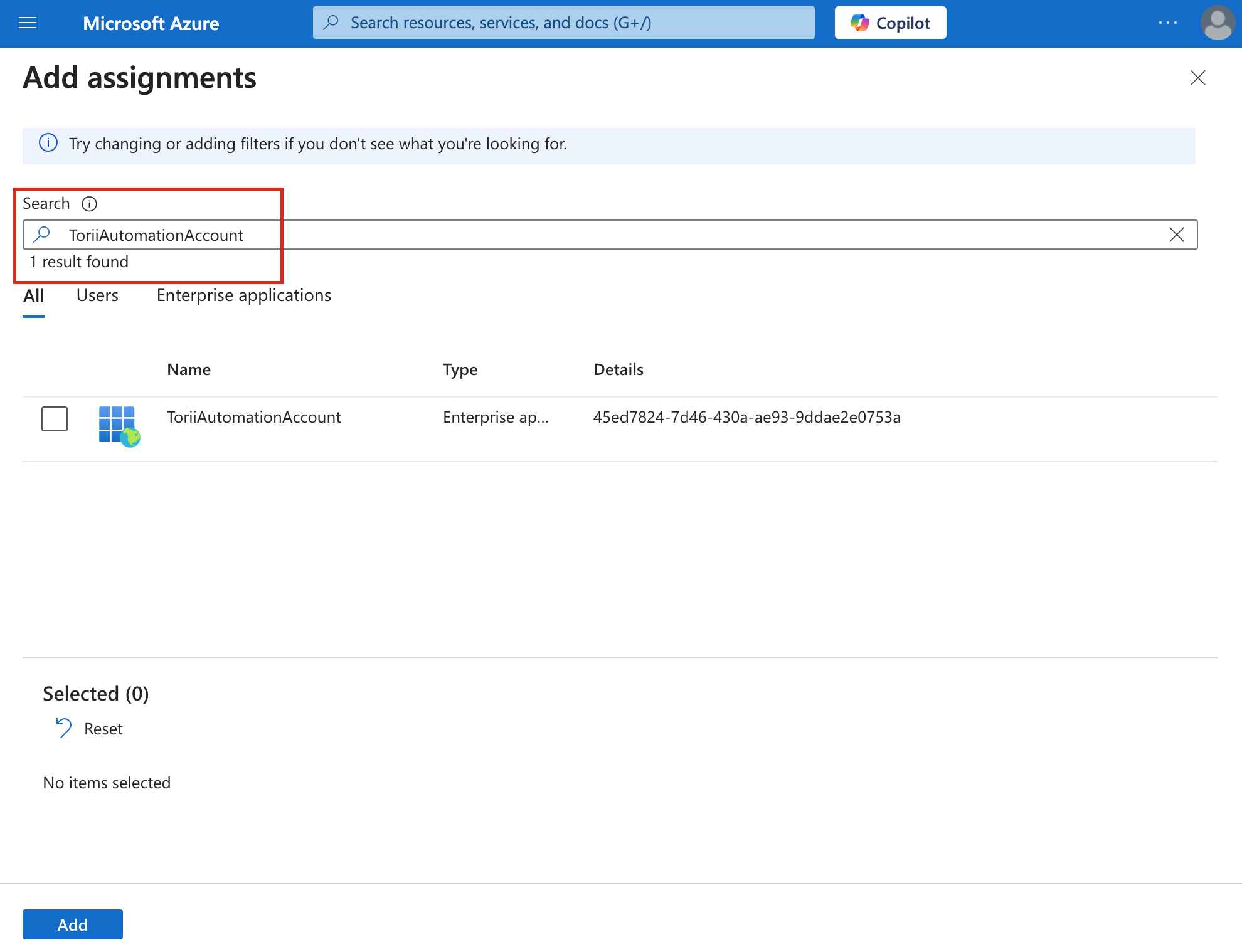Click the 45ed7824 object ID cell

tap(747, 417)
